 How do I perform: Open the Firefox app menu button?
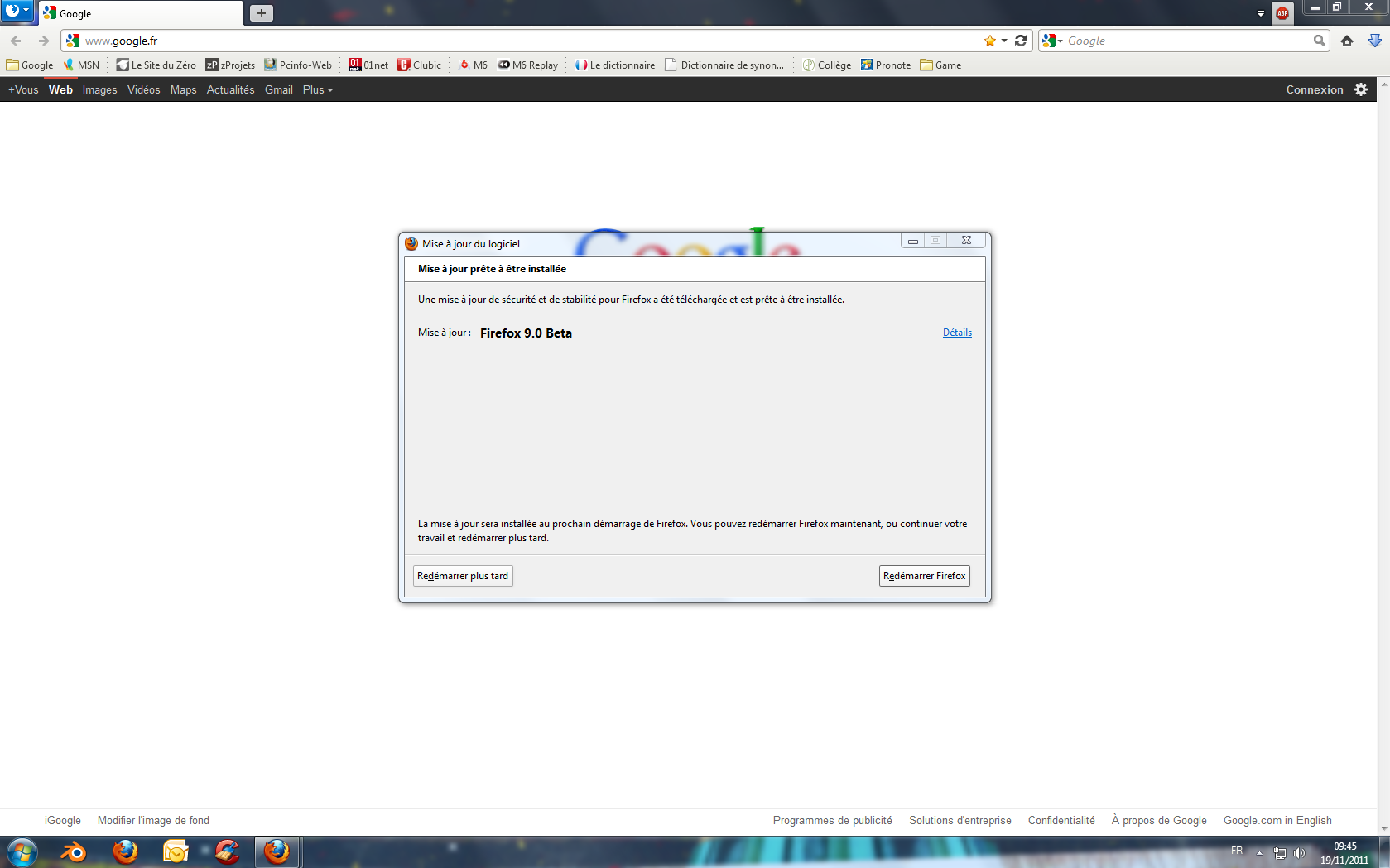tap(17, 11)
